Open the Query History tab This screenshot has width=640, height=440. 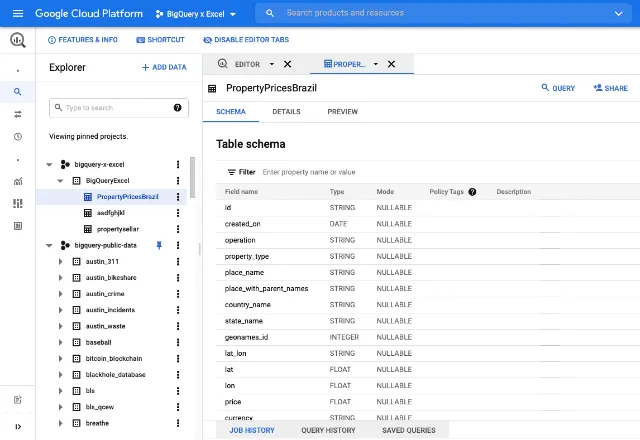[328, 430]
